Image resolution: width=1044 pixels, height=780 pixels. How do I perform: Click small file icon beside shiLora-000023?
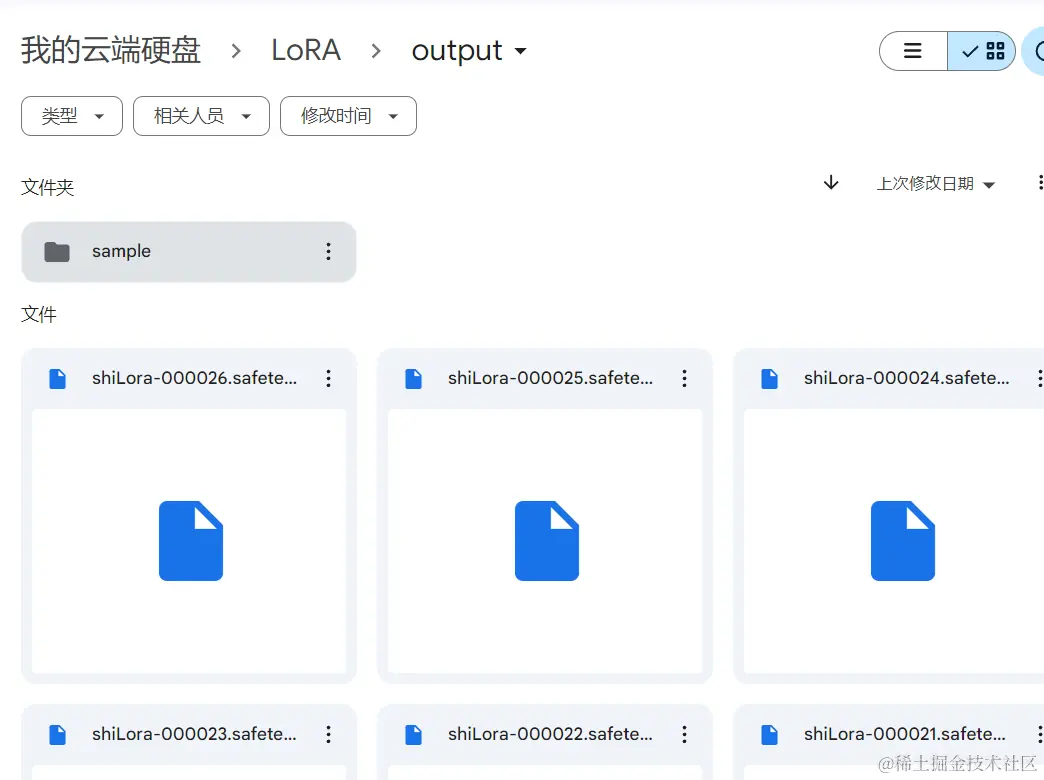[x=58, y=735]
